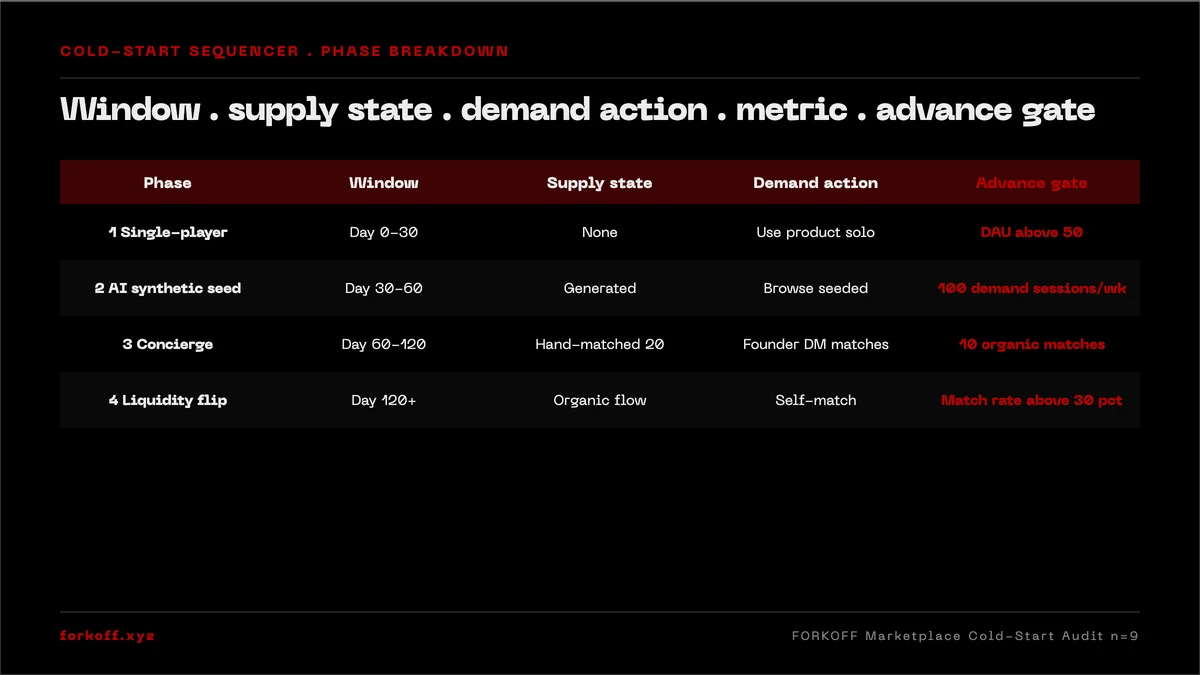Viewport: 1200px width, 675px height.
Task: Select the '1 Single-player' phase cell
Action: [x=168, y=232]
